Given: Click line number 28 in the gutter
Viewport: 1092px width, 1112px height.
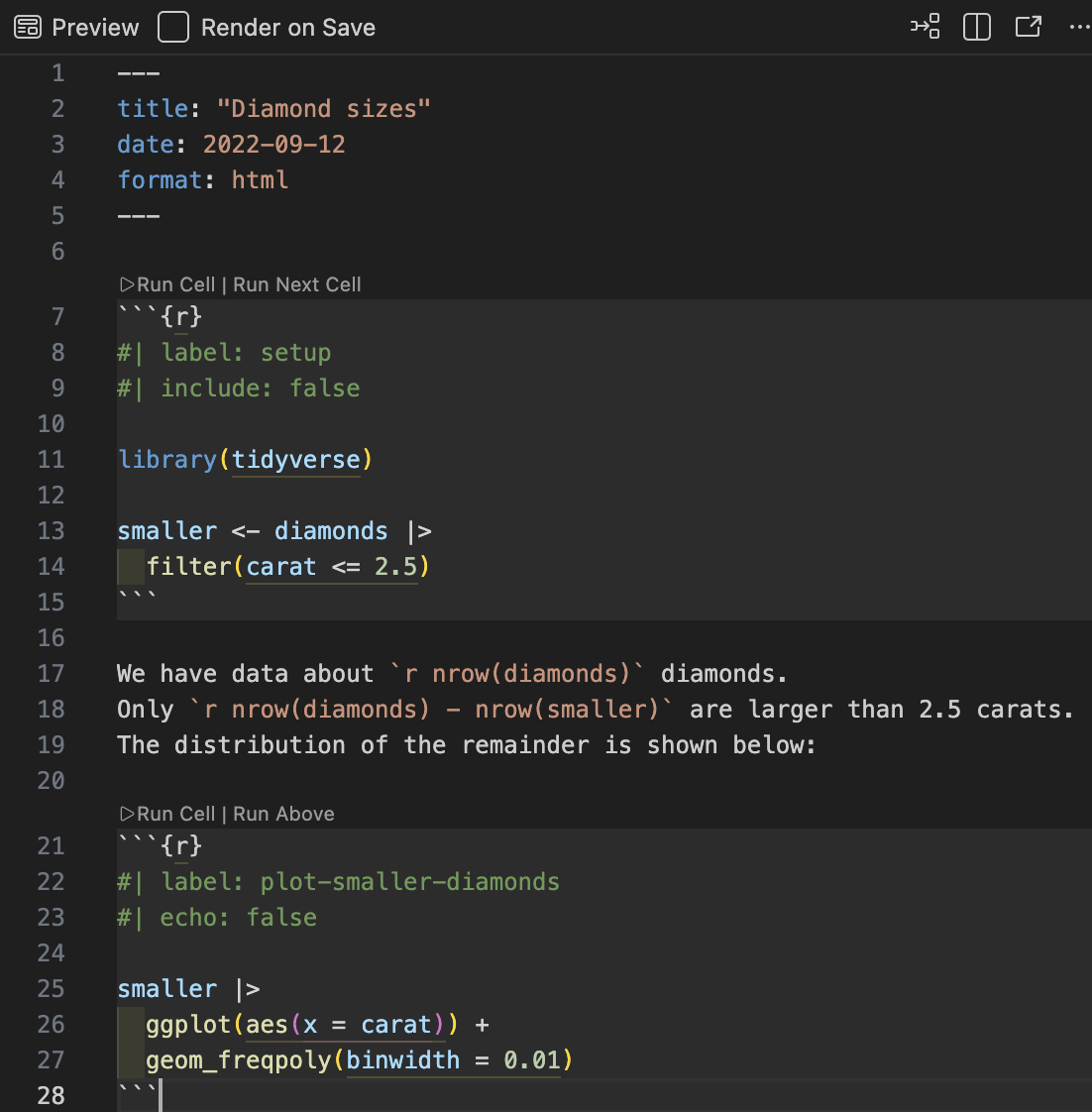Looking at the screenshot, I should pyautogui.click(x=52, y=1096).
